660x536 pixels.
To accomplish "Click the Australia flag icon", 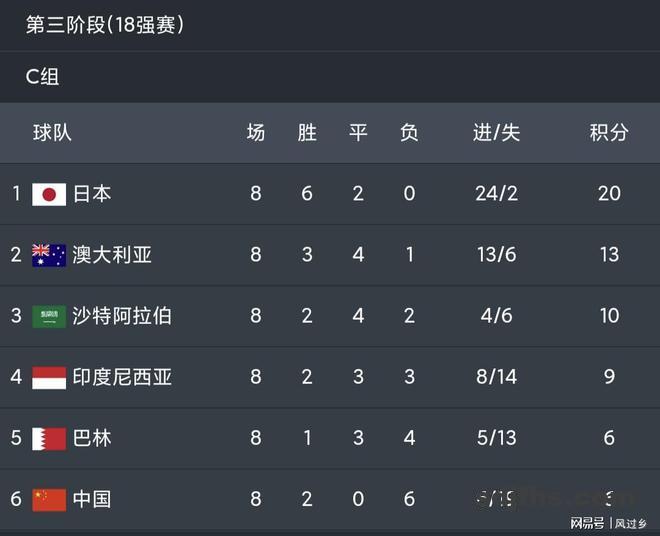I will coord(49,255).
